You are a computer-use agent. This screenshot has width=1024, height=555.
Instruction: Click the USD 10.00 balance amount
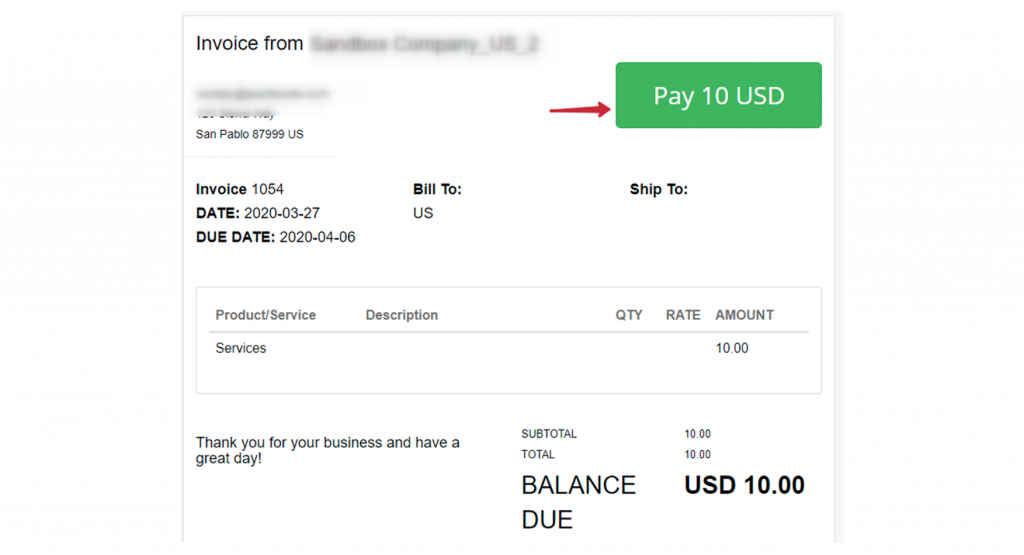click(744, 485)
